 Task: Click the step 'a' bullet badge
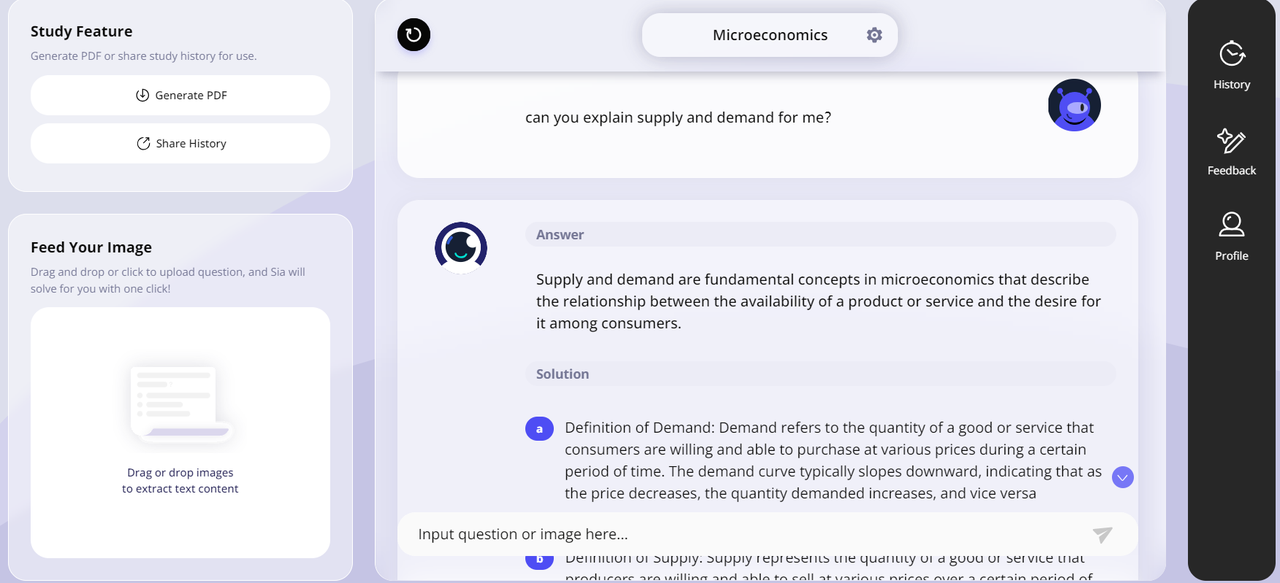(x=540, y=429)
